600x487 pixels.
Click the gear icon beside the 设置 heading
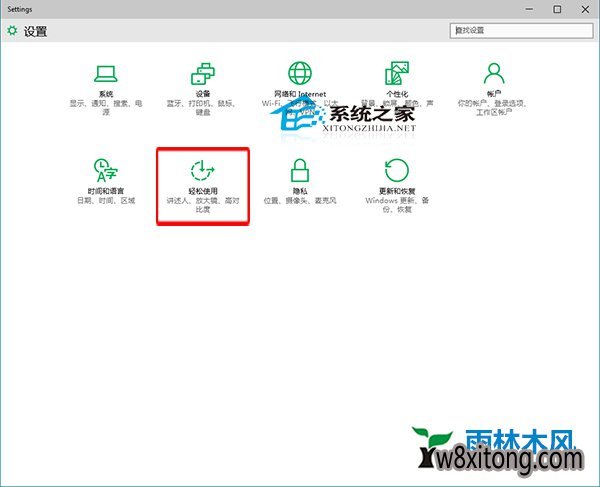tap(12, 32)
